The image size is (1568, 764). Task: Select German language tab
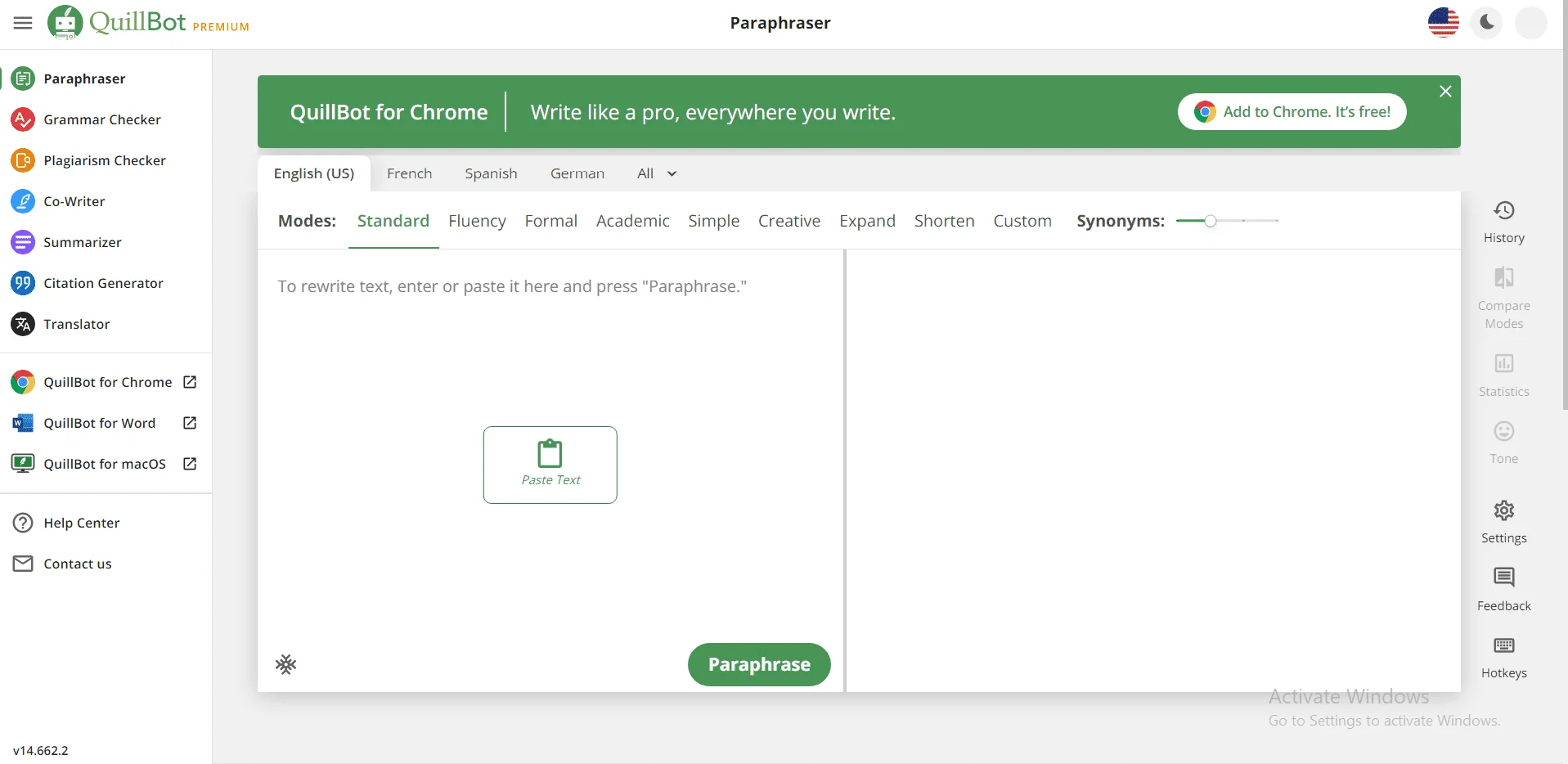point(577,173)
